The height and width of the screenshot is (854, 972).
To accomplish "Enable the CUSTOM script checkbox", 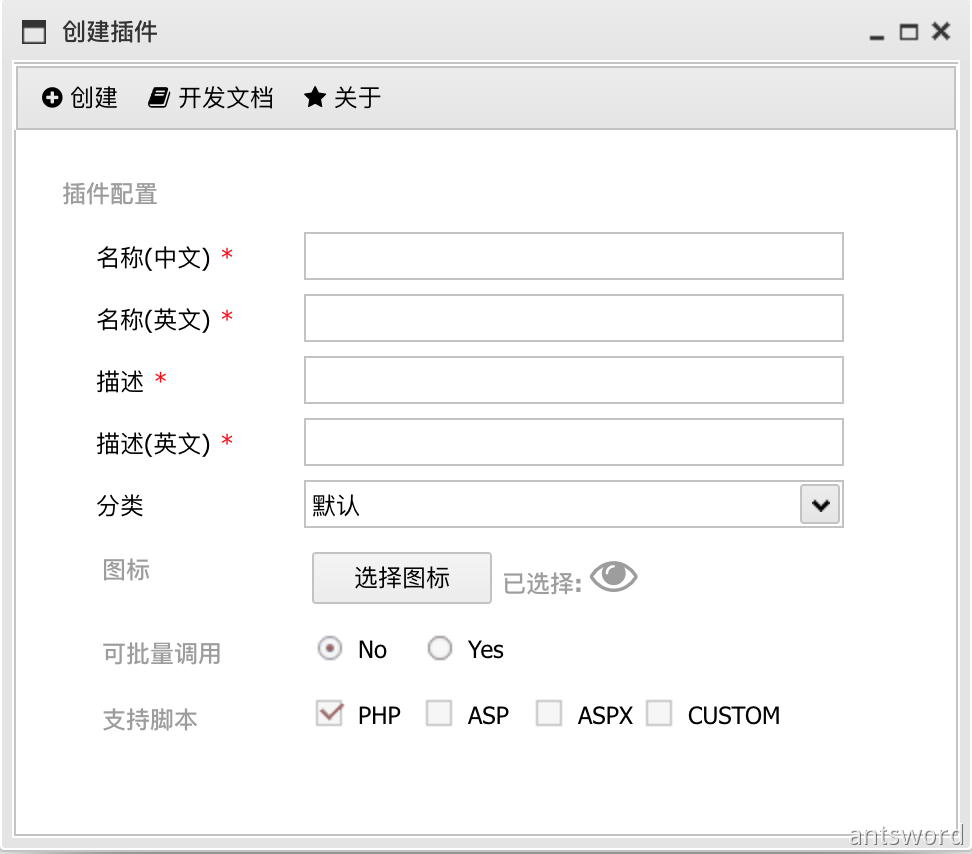I will (x=659, y=714).
